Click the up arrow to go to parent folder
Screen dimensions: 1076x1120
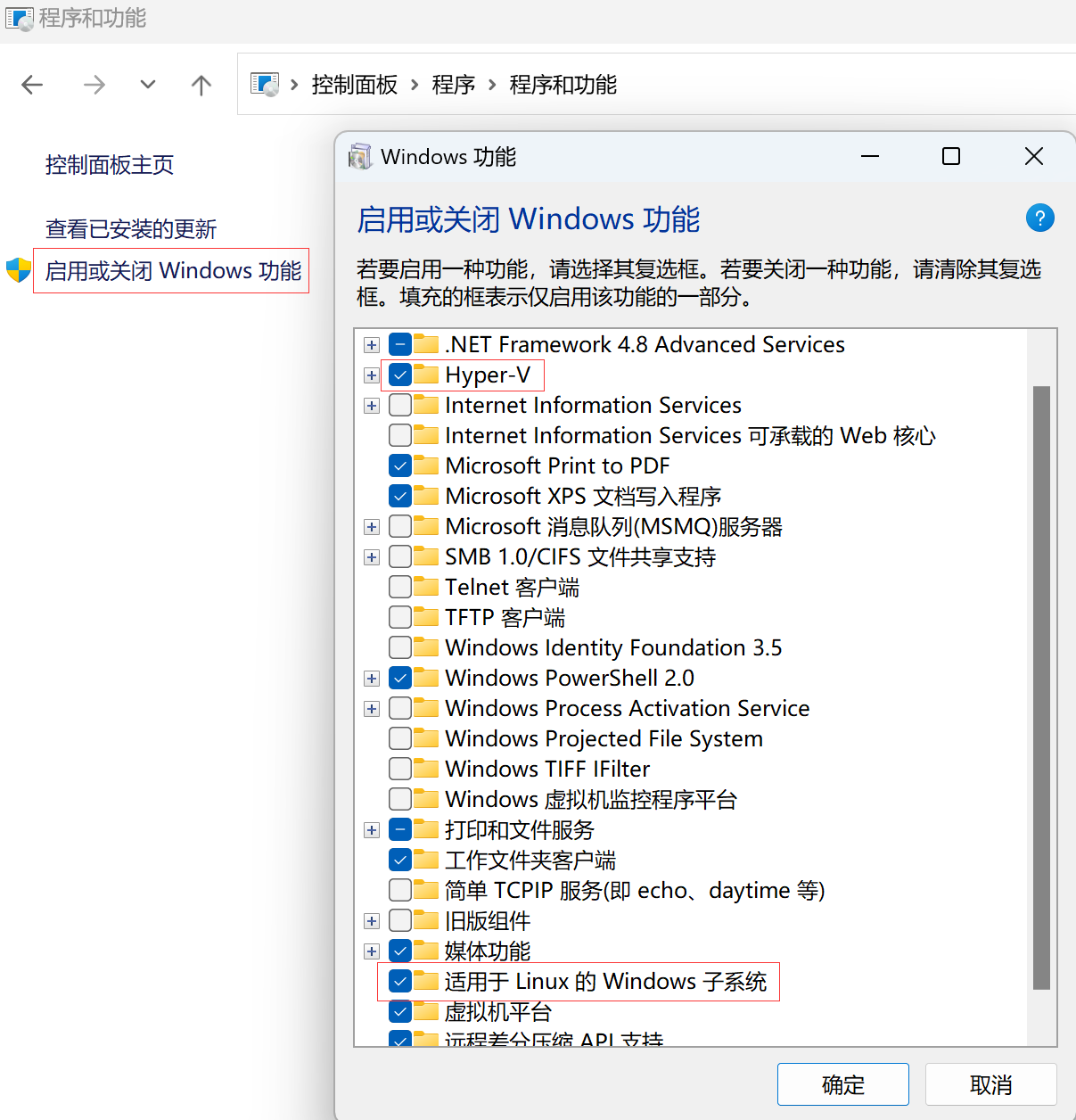click(x=201, y=85)
